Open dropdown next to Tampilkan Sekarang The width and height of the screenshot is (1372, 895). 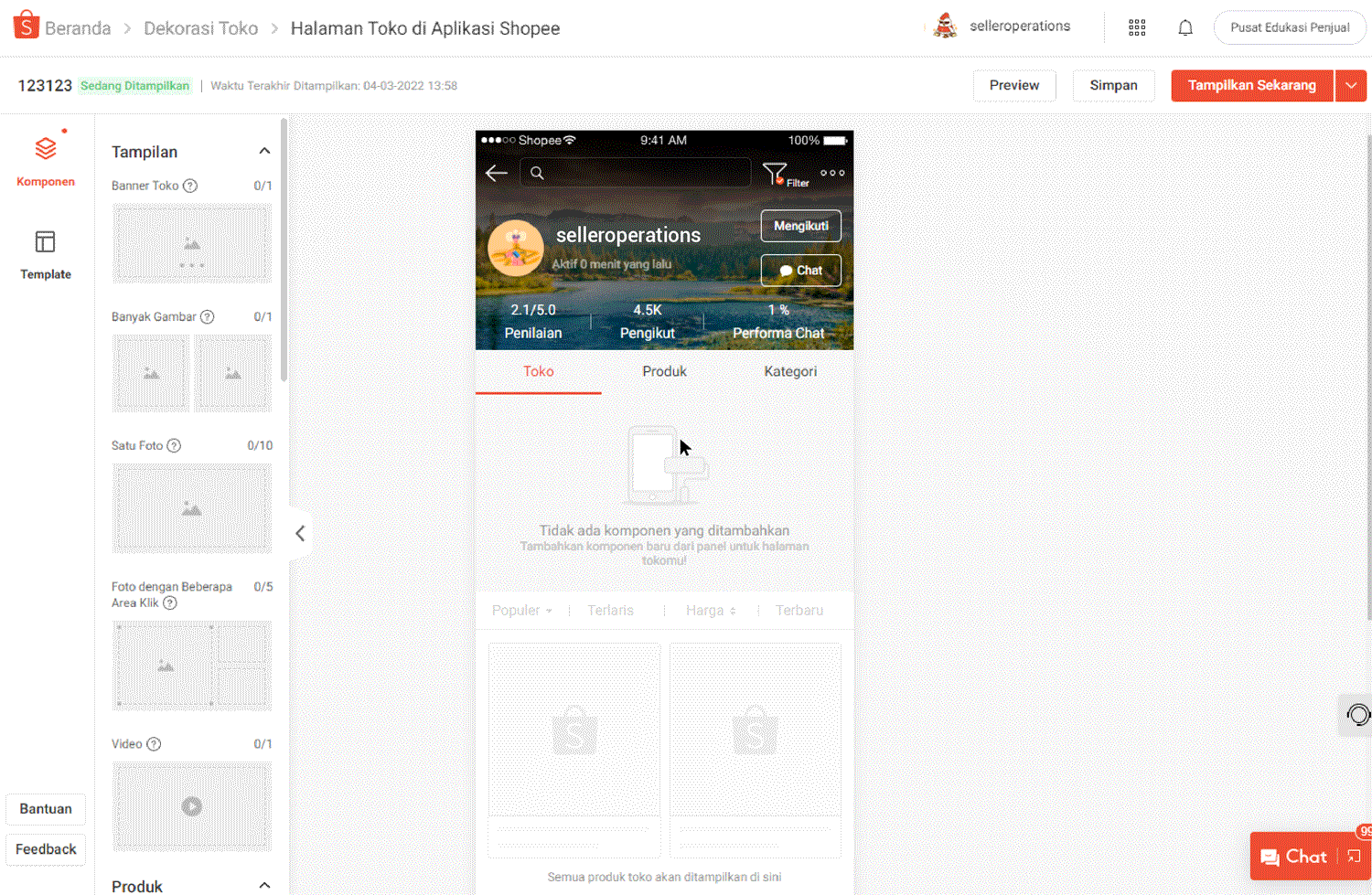(1351, 86)
